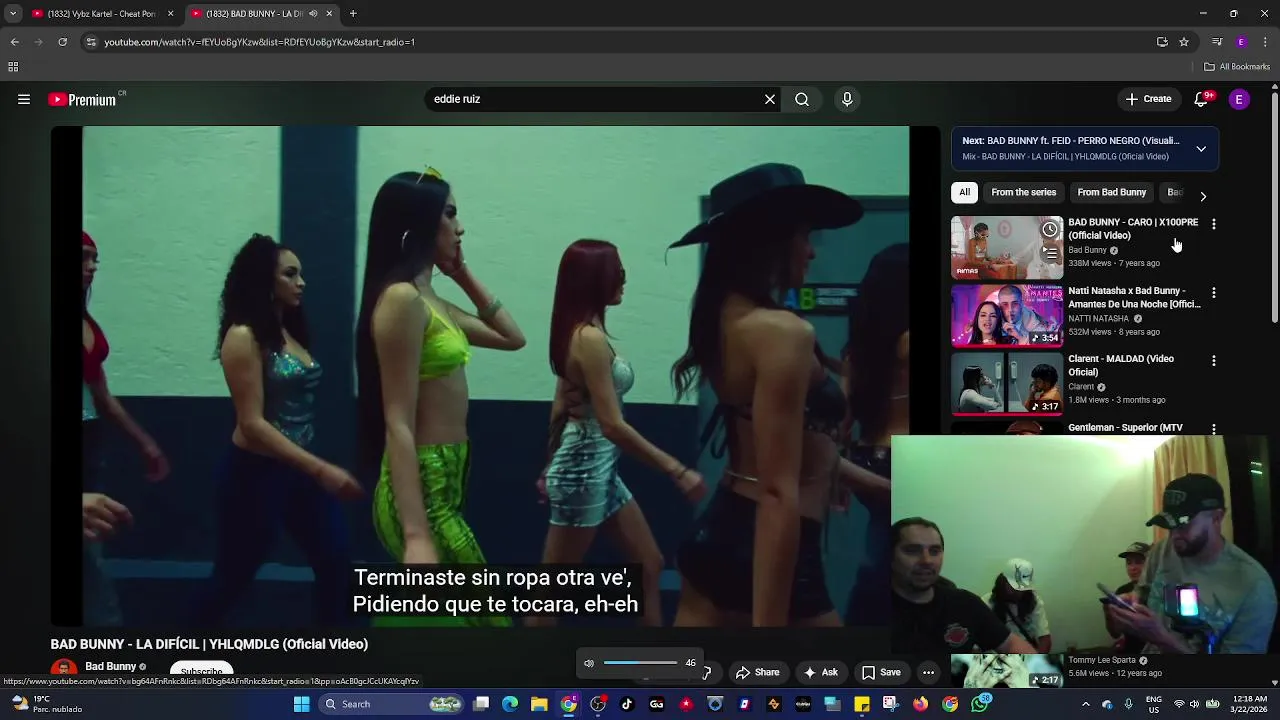1280x720 pixels.
Task: Close the Vybz Kartel tab
Action: click(170, 14)
